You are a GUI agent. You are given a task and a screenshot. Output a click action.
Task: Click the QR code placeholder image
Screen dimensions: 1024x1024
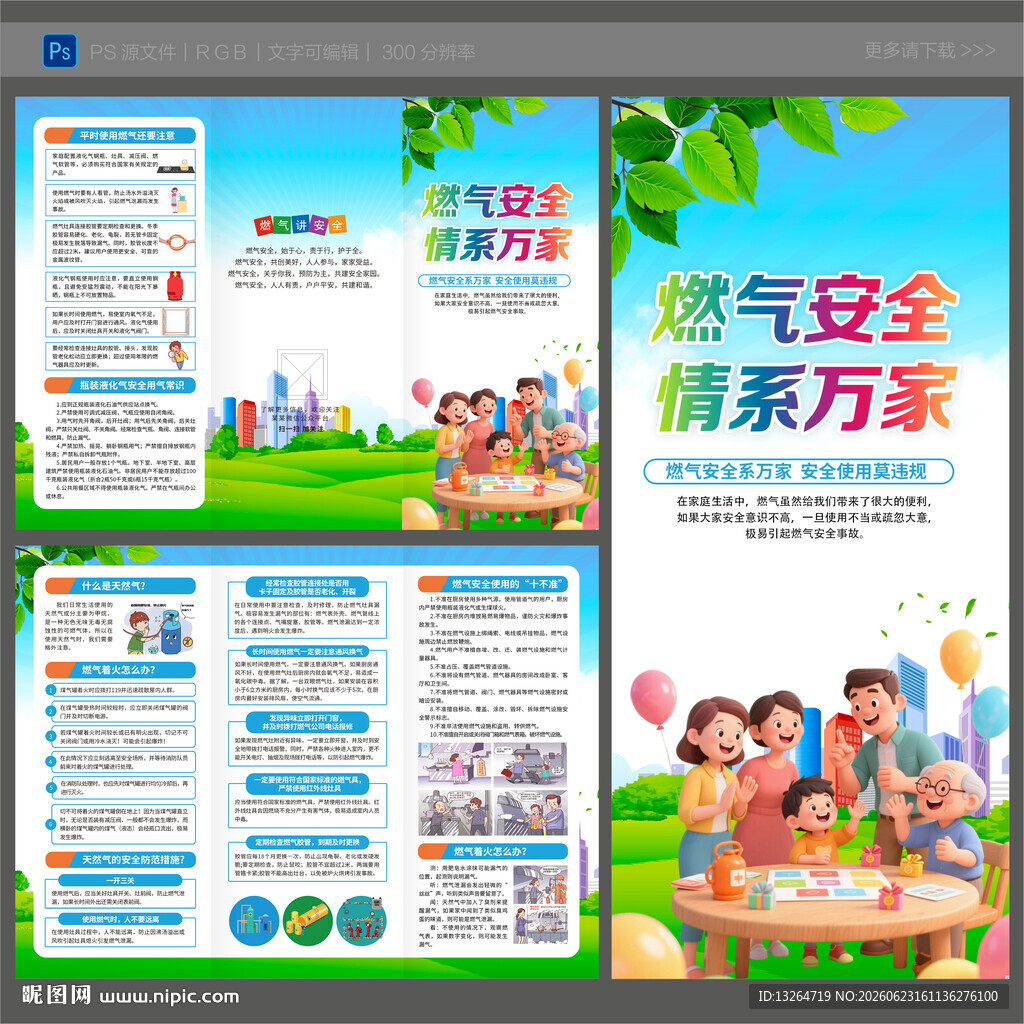pyautogui.click(x=302, y=374)
